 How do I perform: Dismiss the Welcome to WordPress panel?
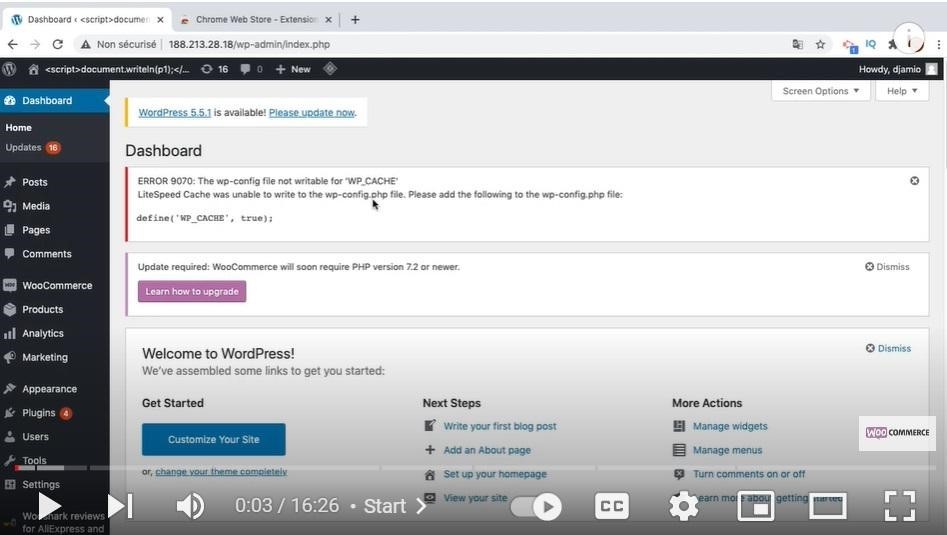tap(888, 348)
